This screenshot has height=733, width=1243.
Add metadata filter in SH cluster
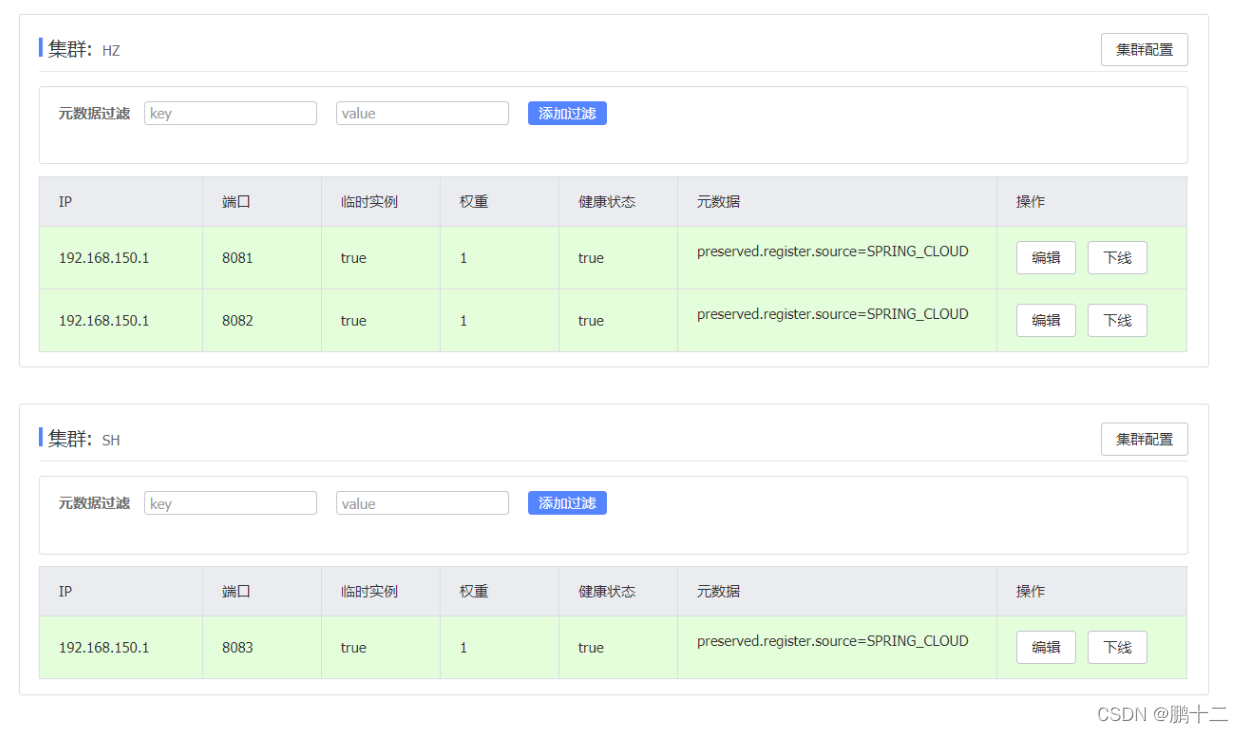pyautogui.click(x=567, y=503)
